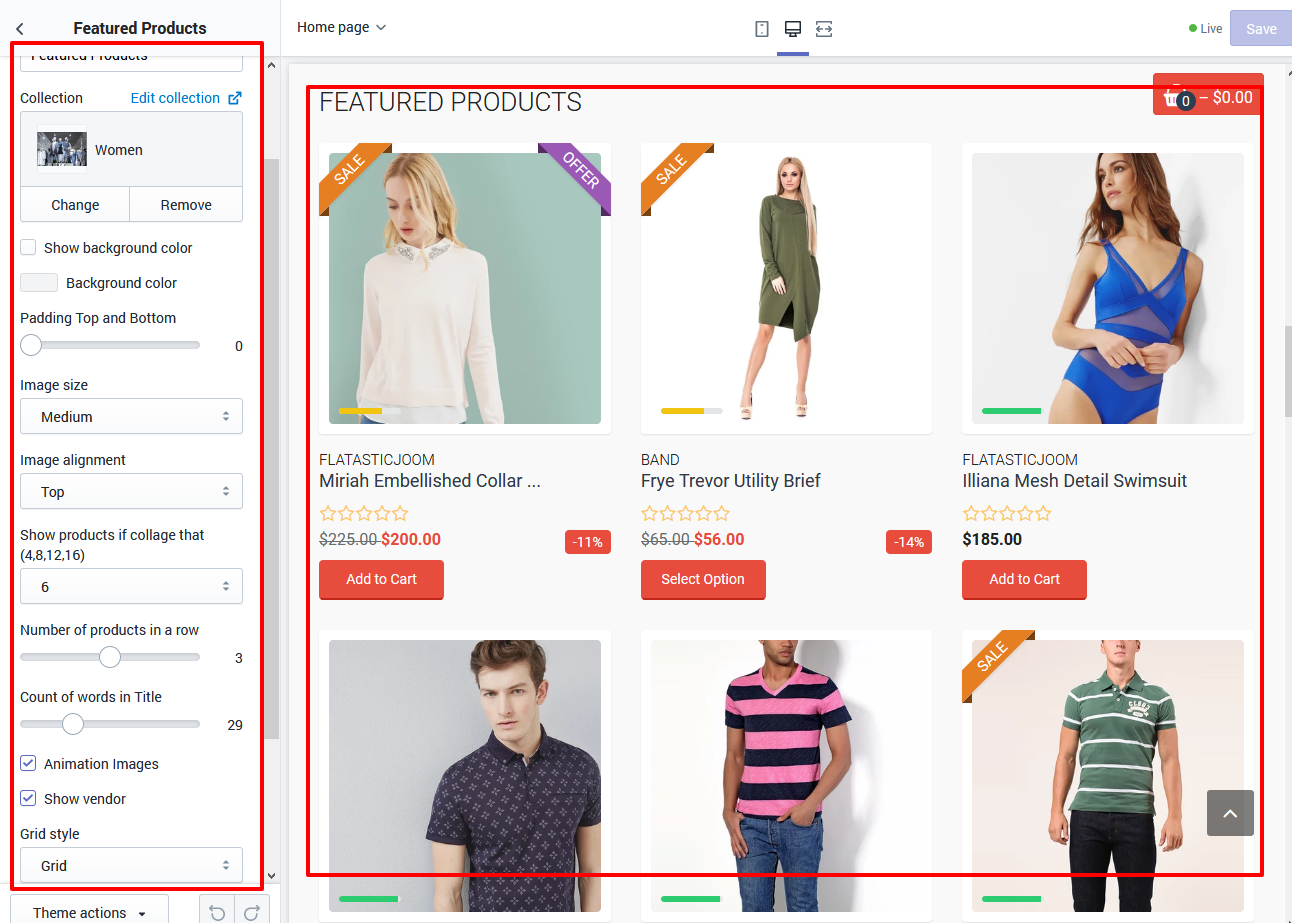The image size is (1292, 923).
Task: Open the Image alignment dropdown
Action: coord(131,492)
